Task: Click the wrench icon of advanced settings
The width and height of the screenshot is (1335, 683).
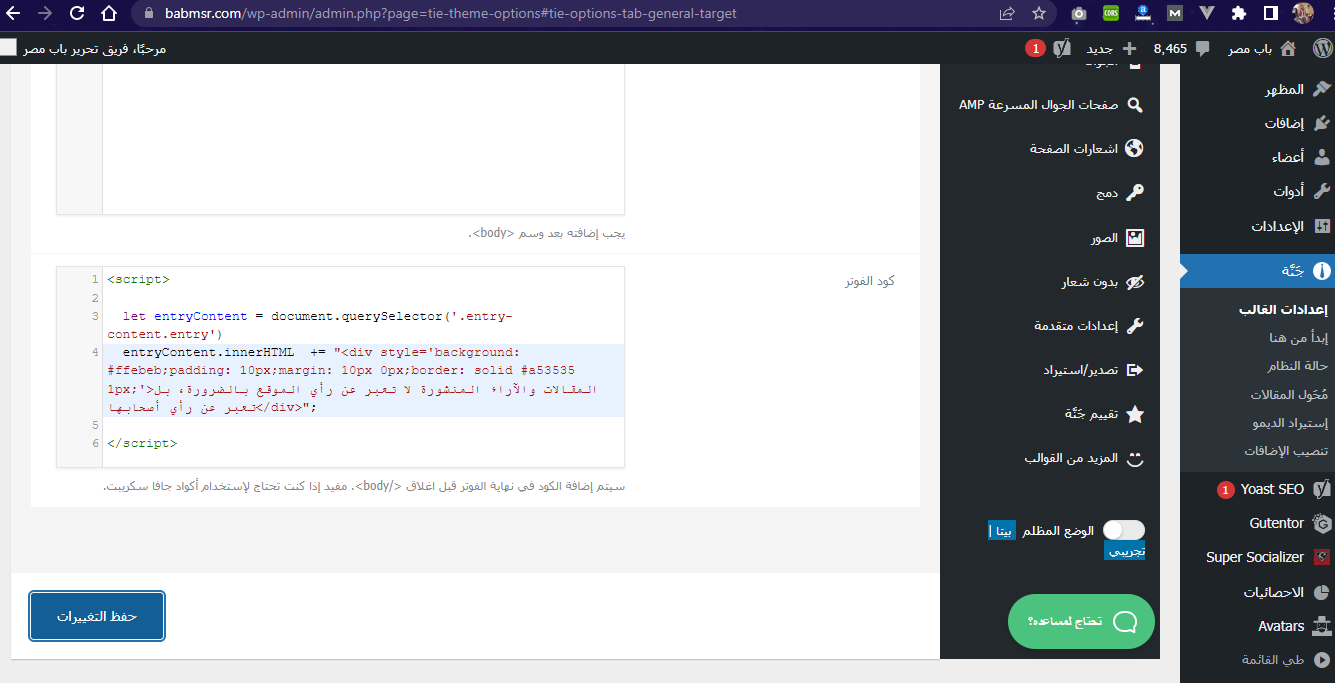Action: (x=1135, y=326)
